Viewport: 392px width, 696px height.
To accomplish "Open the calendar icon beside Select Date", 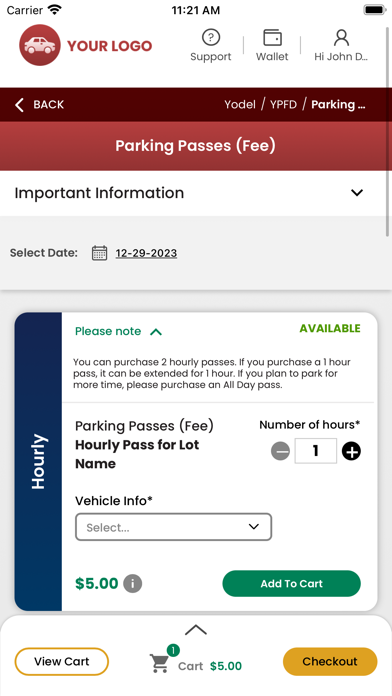I will pyautogui.click(x=99, y=253).
